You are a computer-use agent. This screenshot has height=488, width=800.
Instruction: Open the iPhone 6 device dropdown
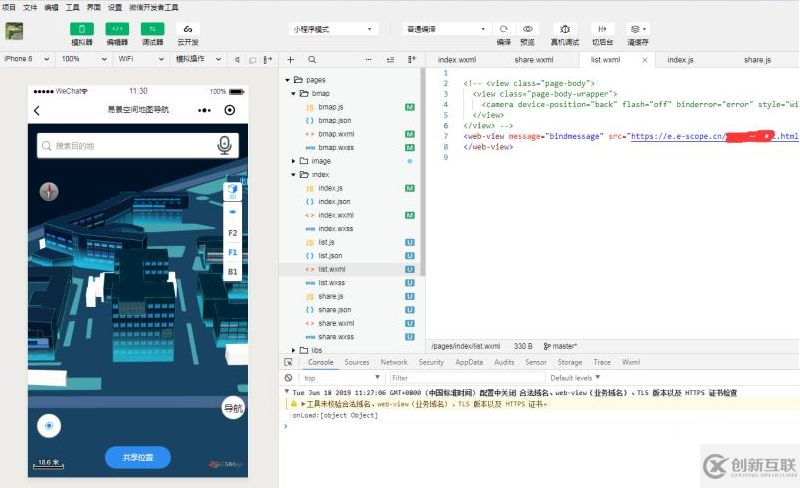pos(27,59)
